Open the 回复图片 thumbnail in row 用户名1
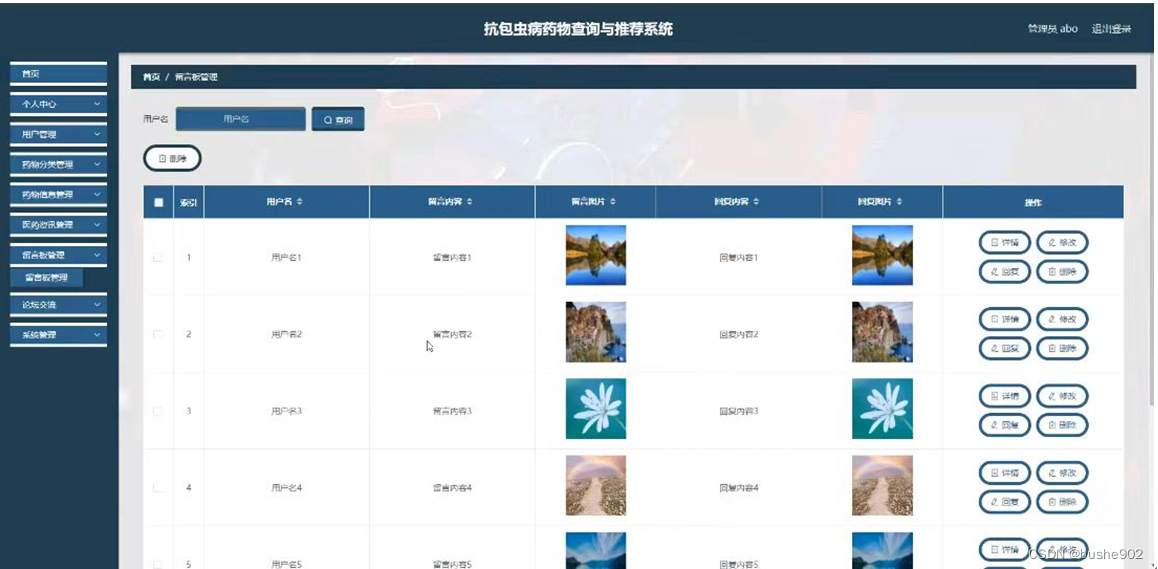The width and height of the screenshot is (1158, 569). [x=882, y=255]
